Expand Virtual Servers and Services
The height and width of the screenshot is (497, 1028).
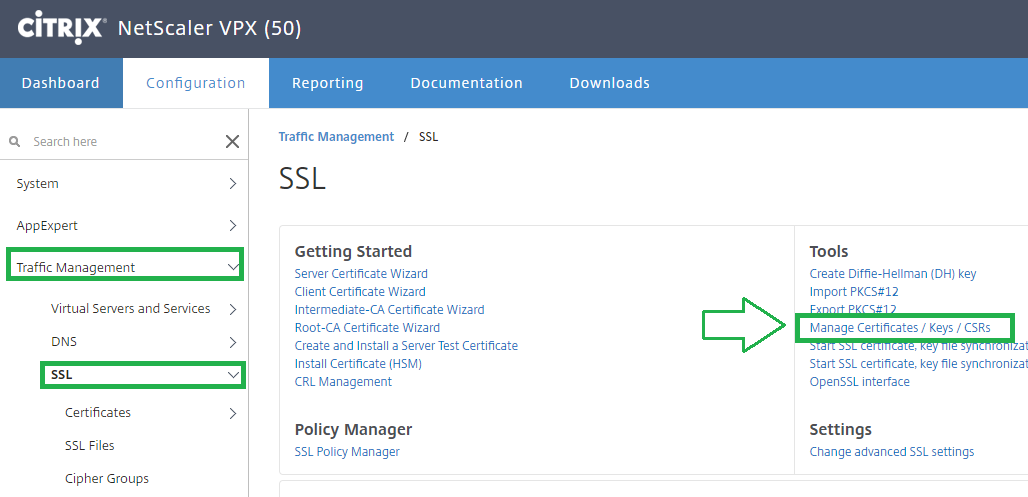[232, 309]
